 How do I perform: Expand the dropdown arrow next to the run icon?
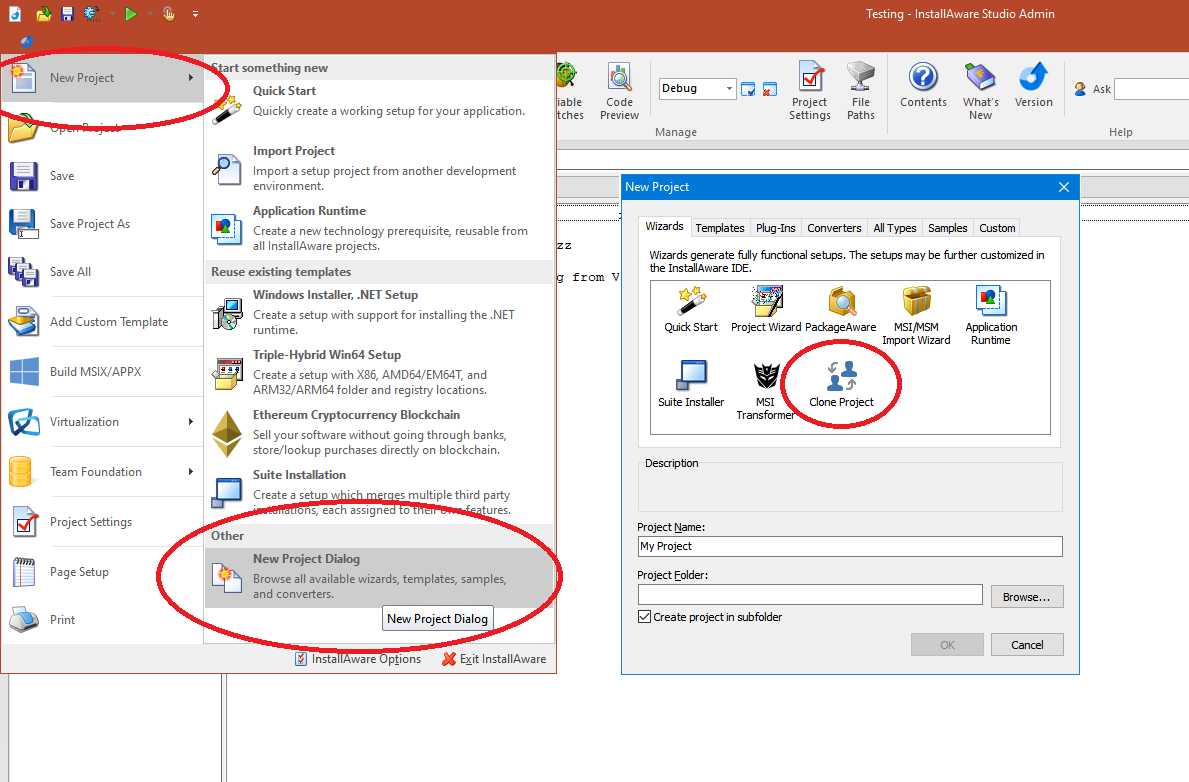[x=150, y=14]
